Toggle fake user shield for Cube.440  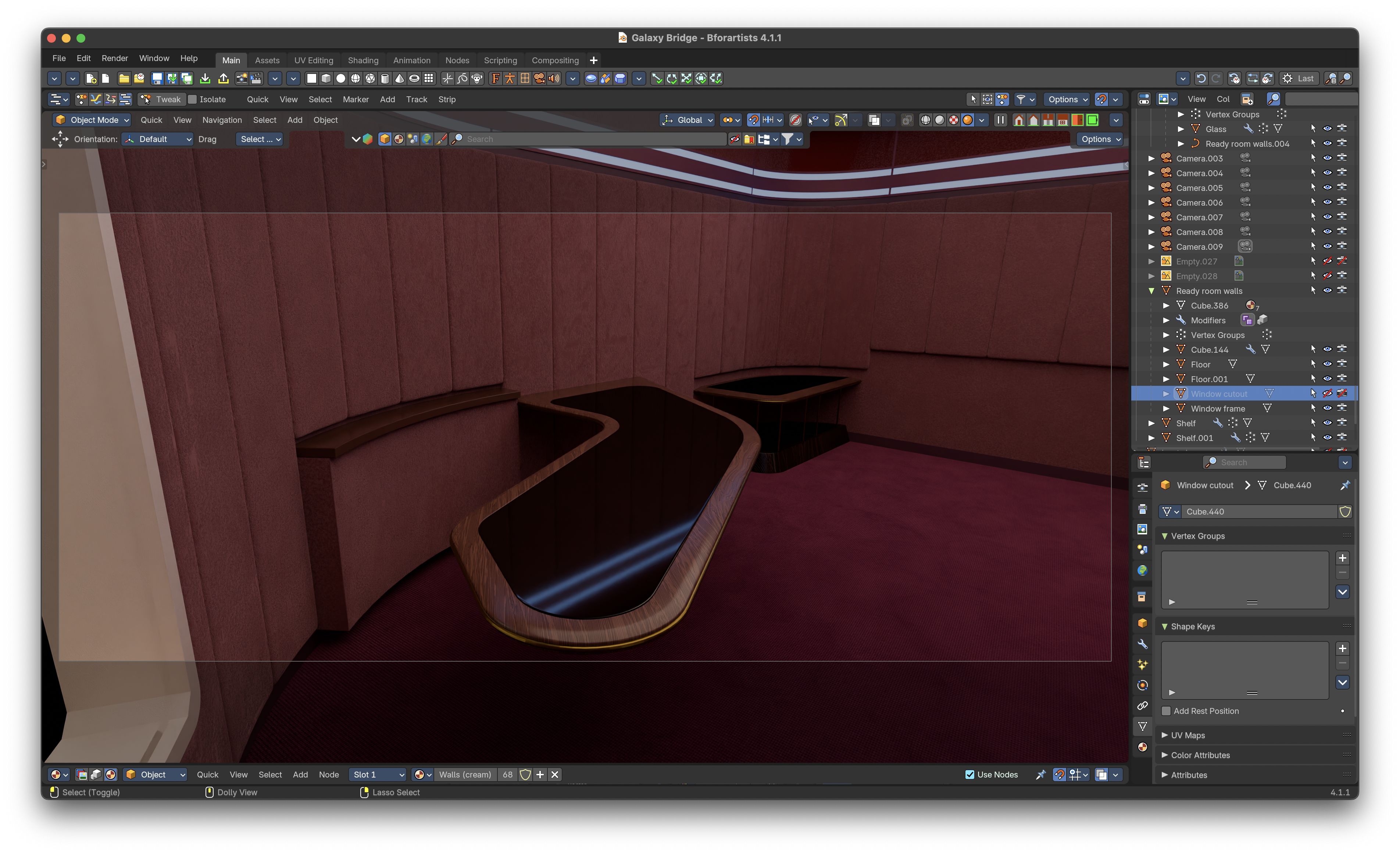[x=1345, y=512]
